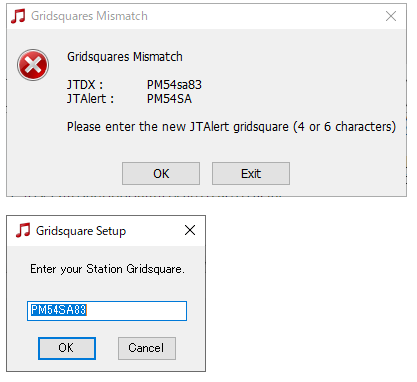Cancel the Gridsquare Setup dialog
This screenshot has height=382, width=417.
click(x=147, y=348)
